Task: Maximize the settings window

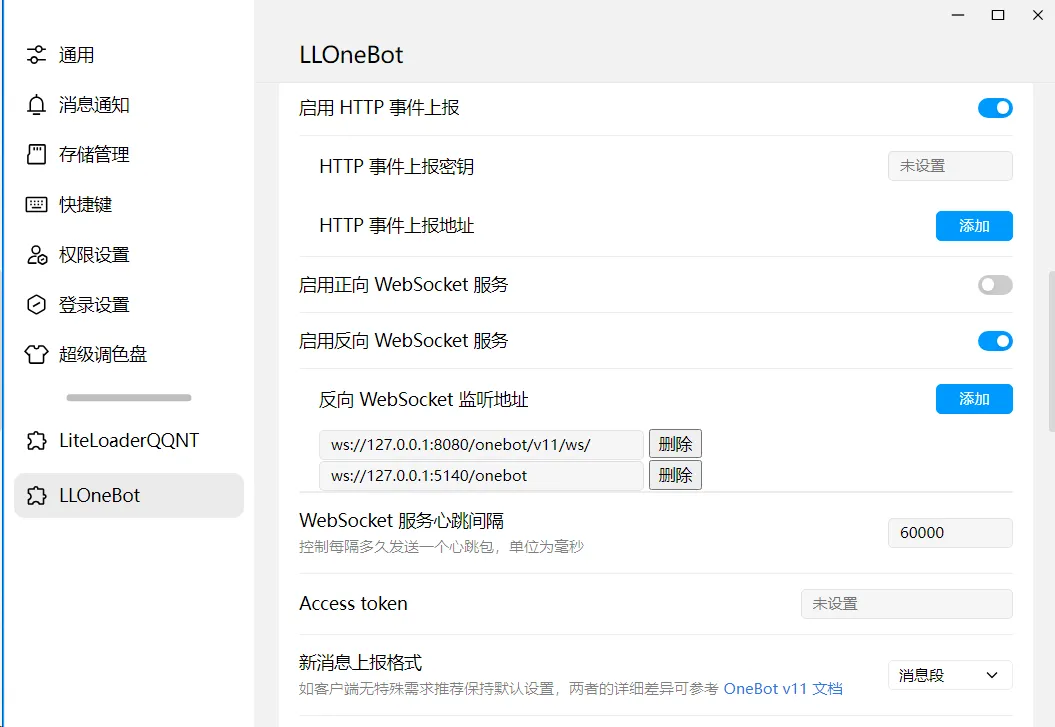Action: pos(998,15)
